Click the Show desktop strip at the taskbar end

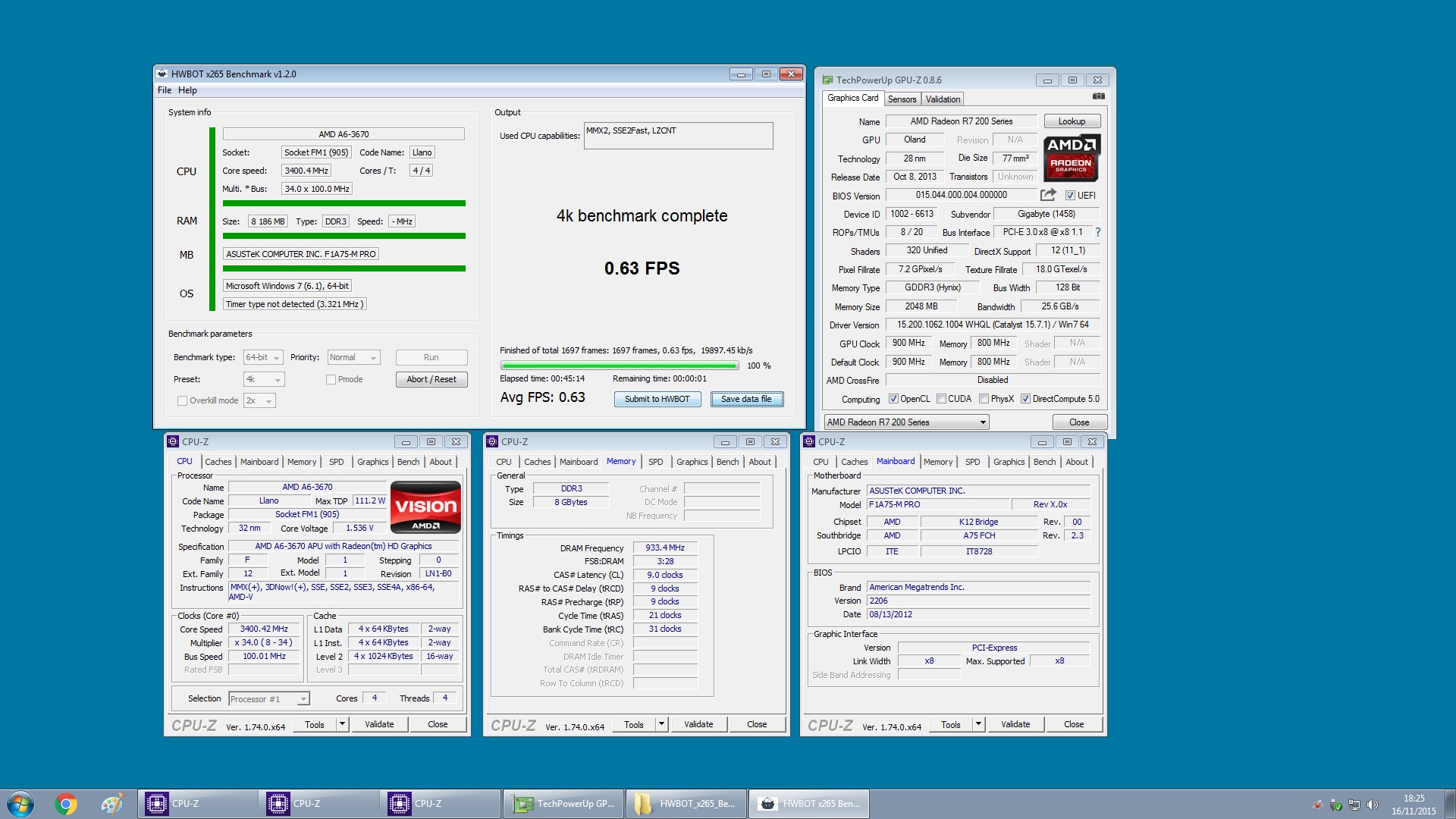[x=1450, y=804]
